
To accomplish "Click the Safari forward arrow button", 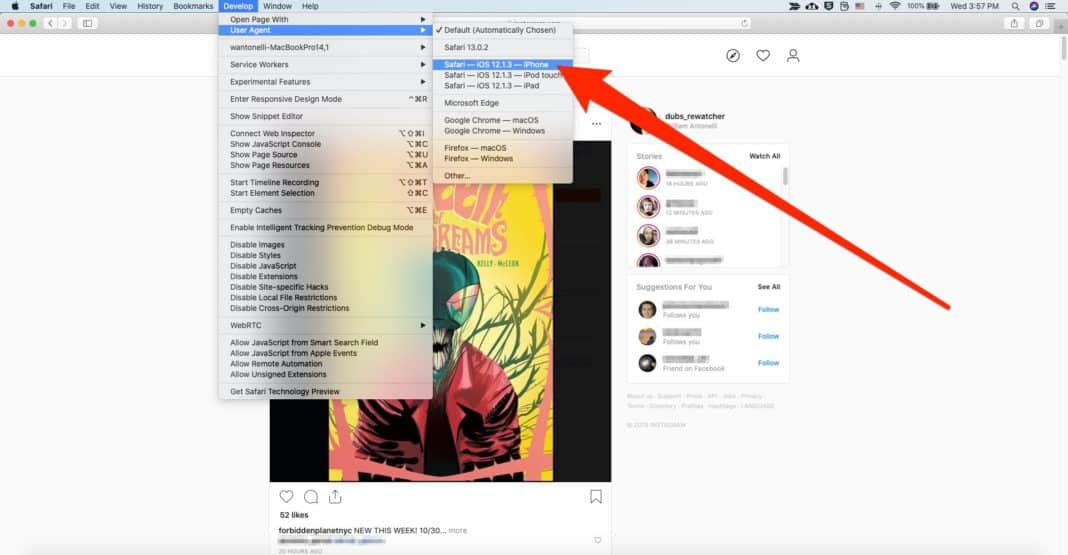I will click(x=64, y=23).
